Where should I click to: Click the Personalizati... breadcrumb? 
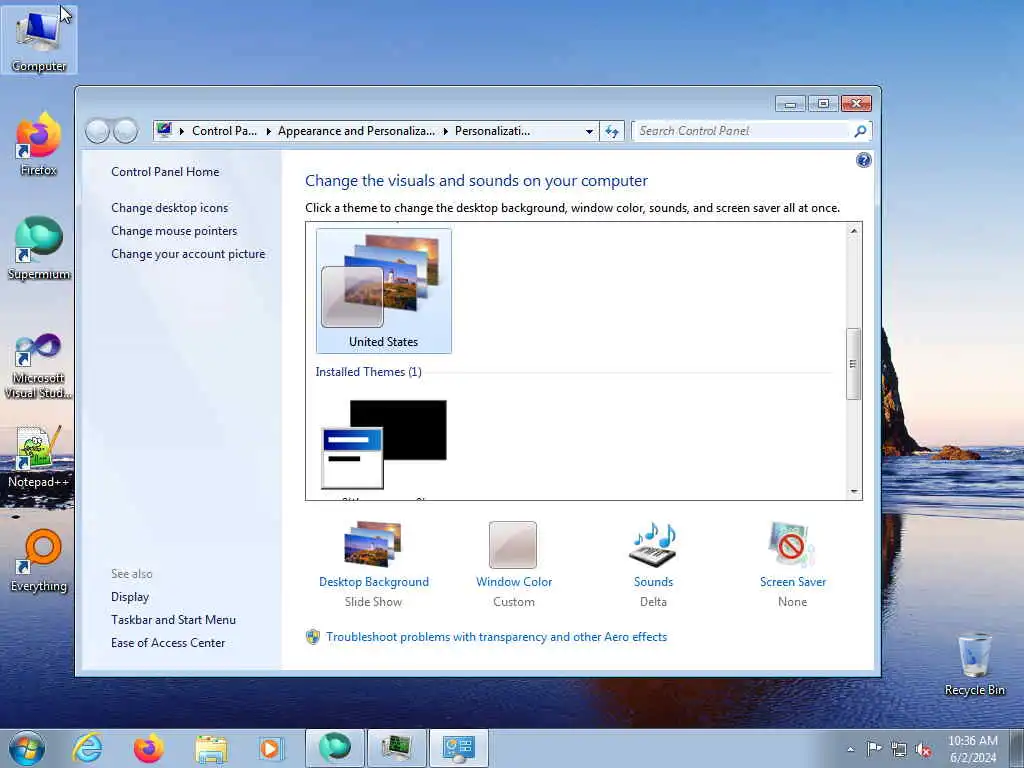[x=492, y=131]
